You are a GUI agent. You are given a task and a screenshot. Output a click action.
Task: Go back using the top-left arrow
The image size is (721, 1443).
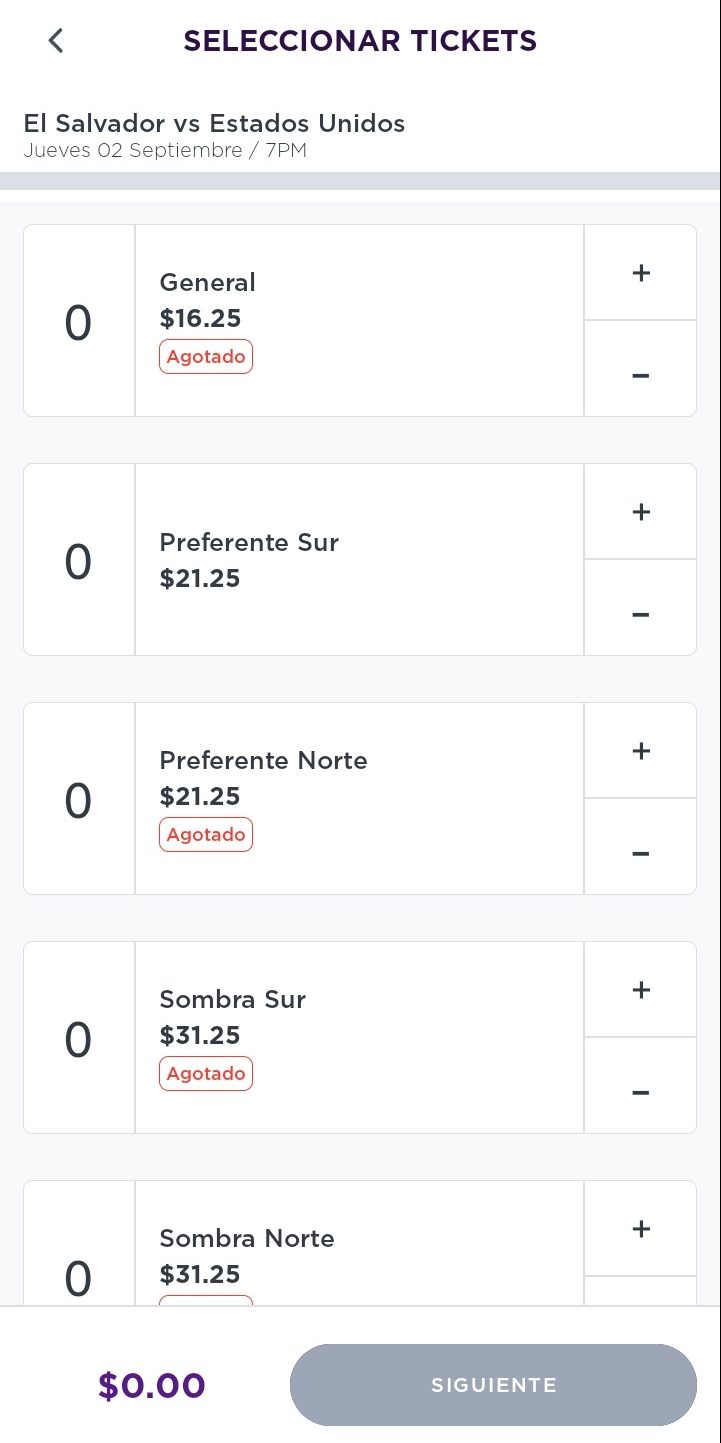click(56, 41)
